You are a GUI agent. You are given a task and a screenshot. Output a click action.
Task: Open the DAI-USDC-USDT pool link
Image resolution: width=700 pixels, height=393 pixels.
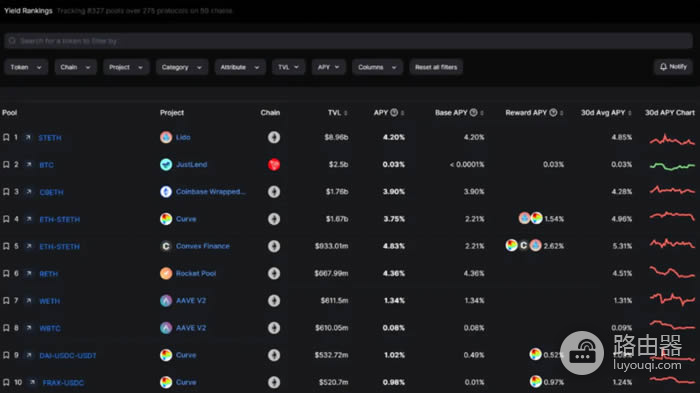point(68,355)
